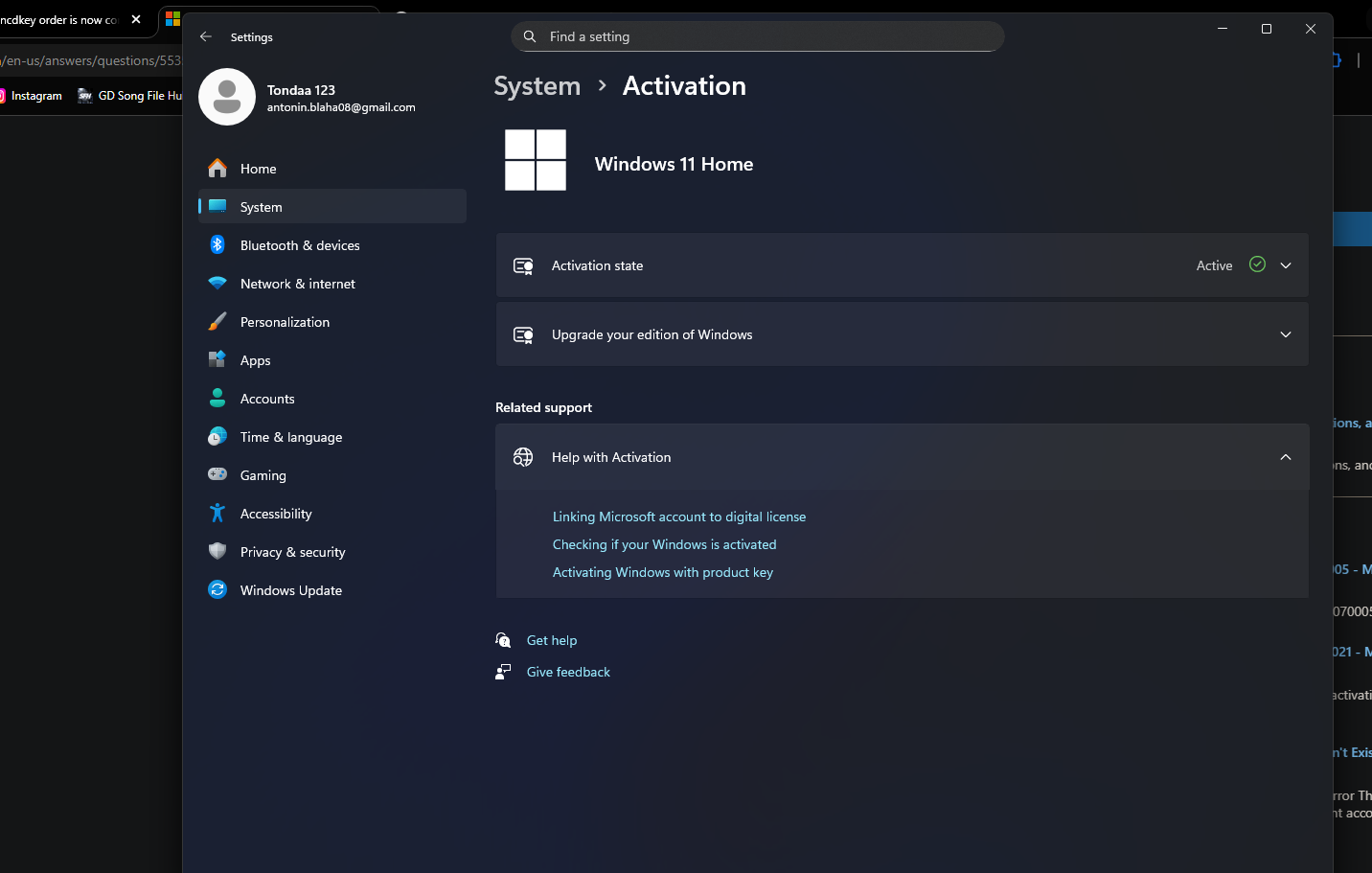The height and width of the screenshot is (873, 1372).
Task: Click the Accessibility figure icon
Action: click(217, 514)
